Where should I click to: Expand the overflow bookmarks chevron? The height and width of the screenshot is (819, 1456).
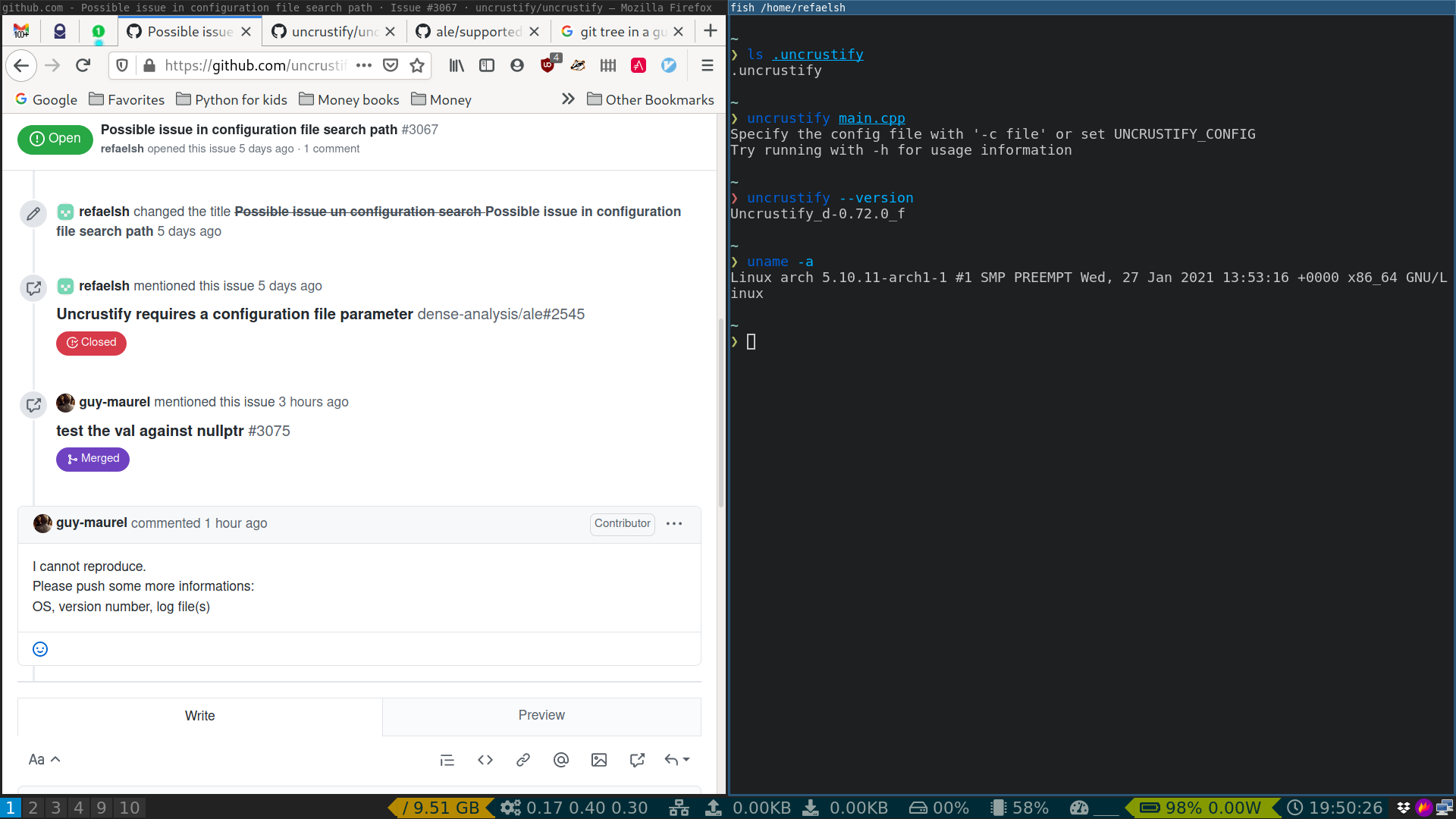click(x=568, y=99)
